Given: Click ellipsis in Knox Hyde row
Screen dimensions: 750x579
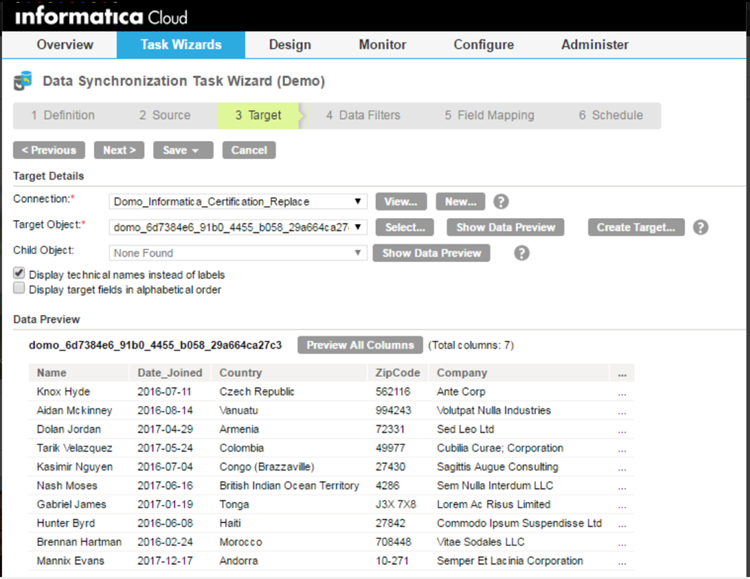Looking at the screenshot, I should click(x=622, y=392).
